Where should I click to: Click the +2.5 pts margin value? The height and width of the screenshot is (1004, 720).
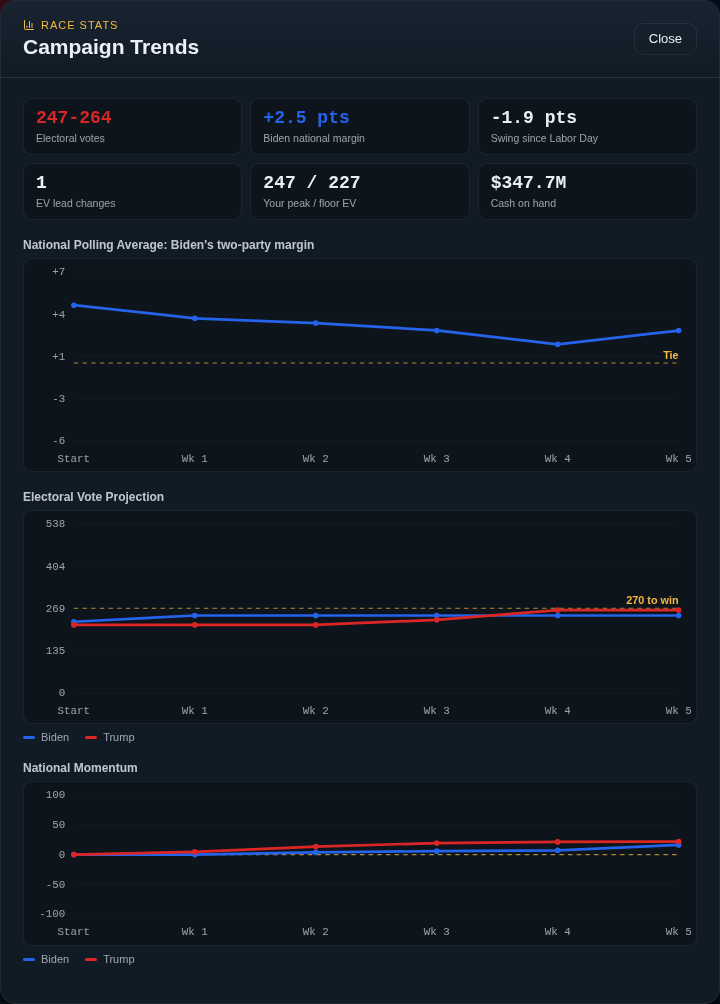306,118
